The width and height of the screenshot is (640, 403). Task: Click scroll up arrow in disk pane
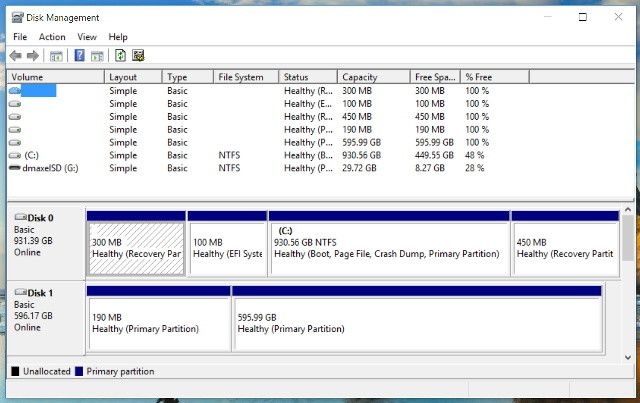pos(628,209)
